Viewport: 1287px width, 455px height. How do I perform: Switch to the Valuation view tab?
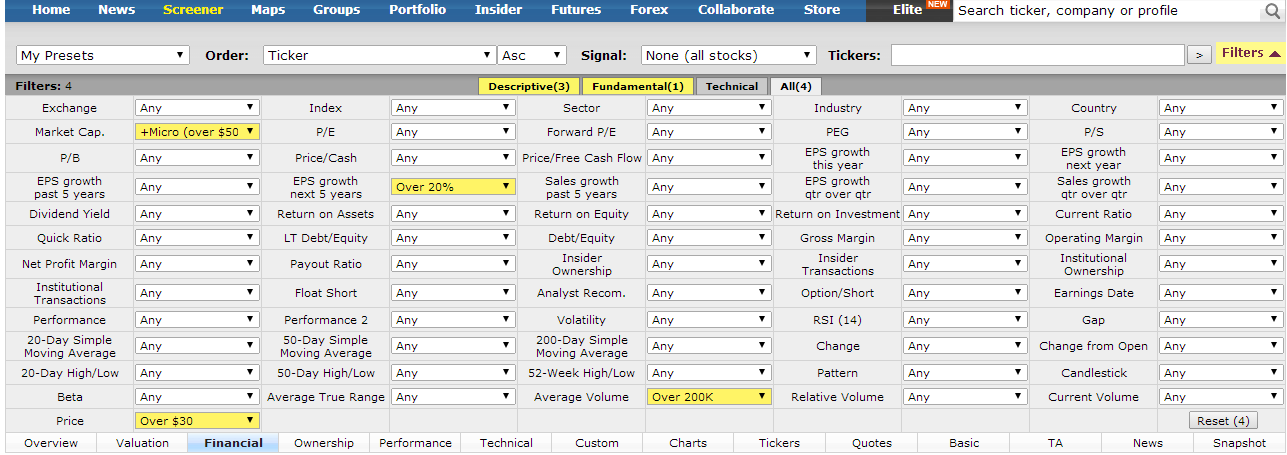pos(142,443)
